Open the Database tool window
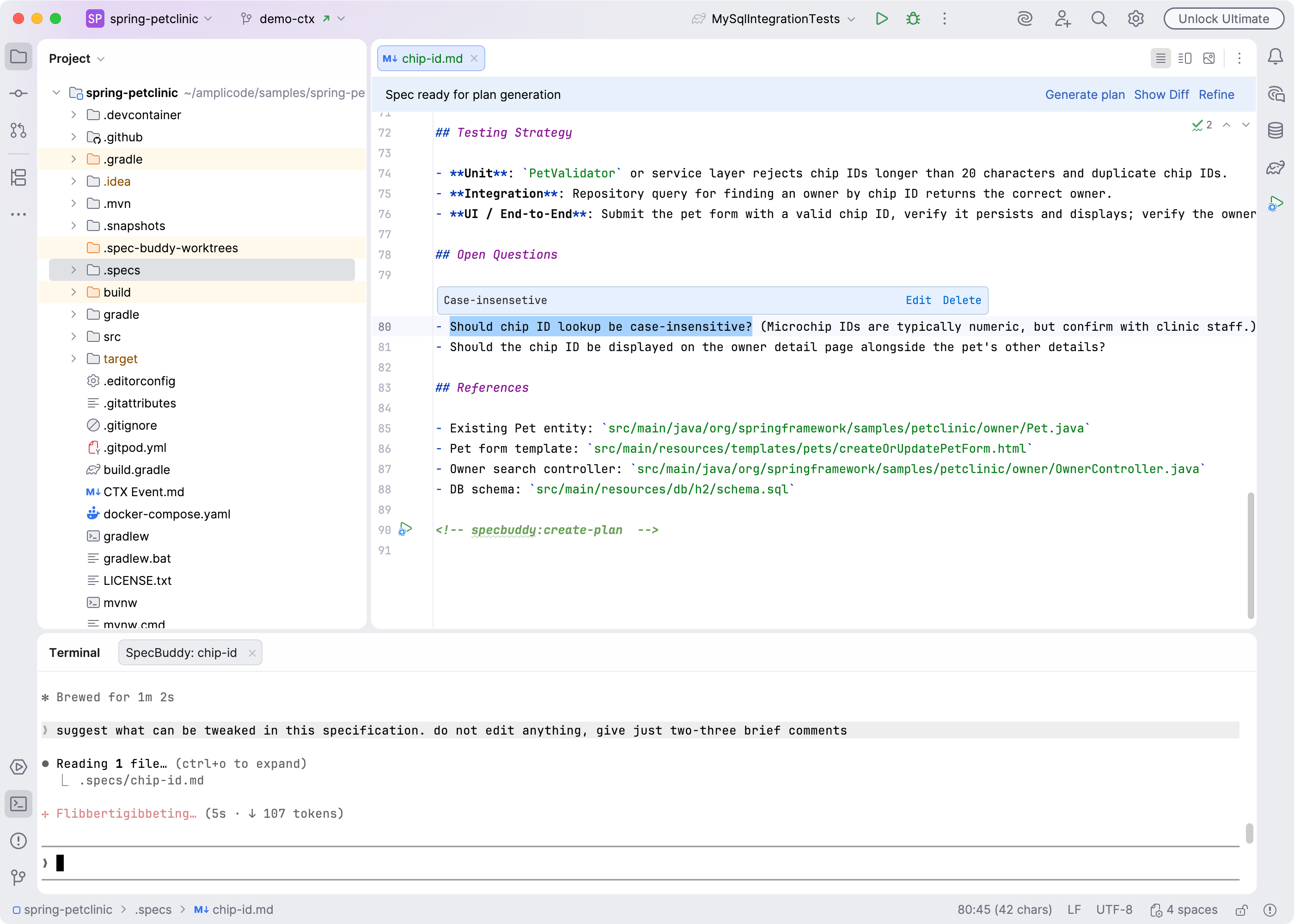1294x924 pixels. [x=1275, y=130]
